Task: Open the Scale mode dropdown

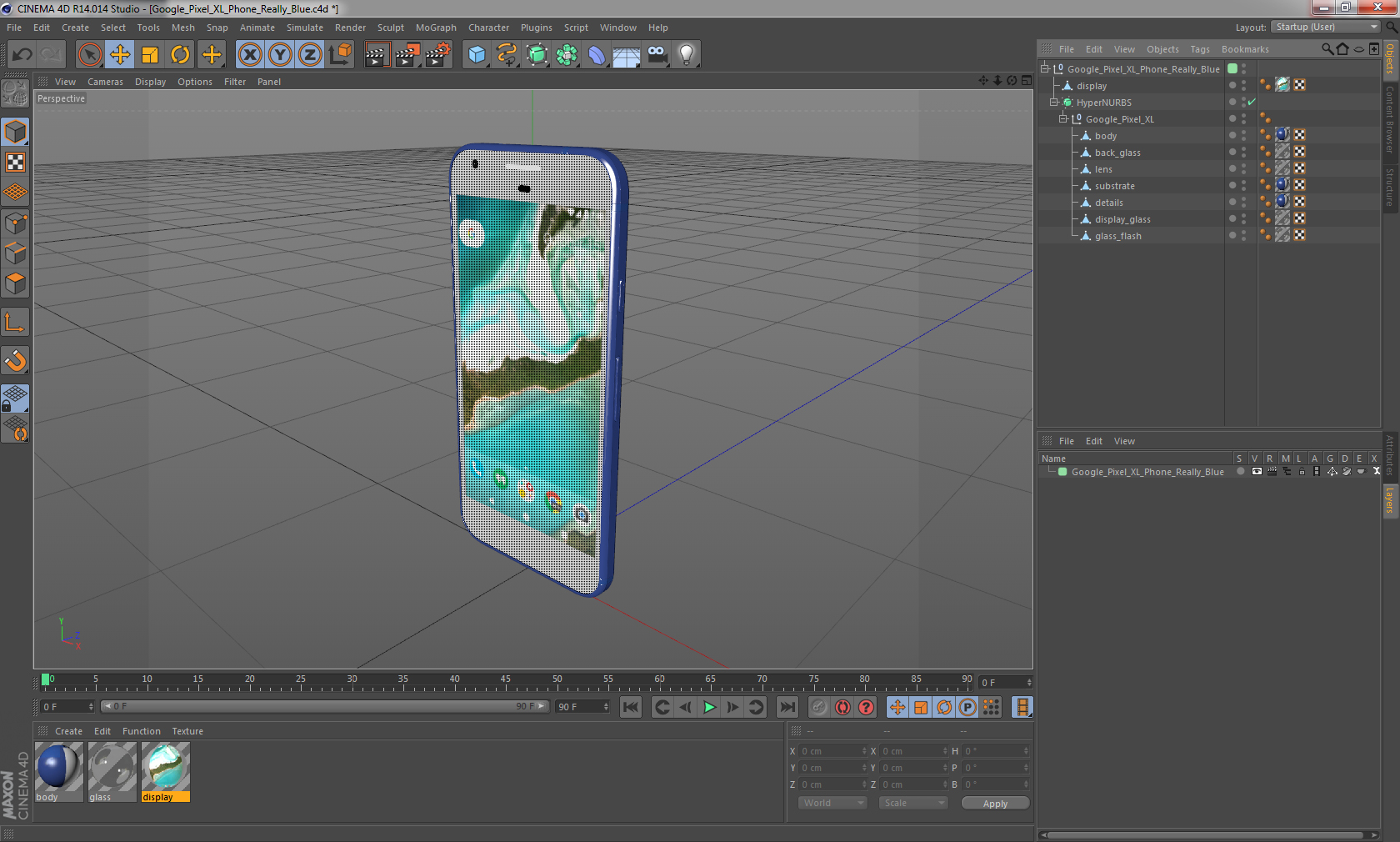Action: point(913,803)
